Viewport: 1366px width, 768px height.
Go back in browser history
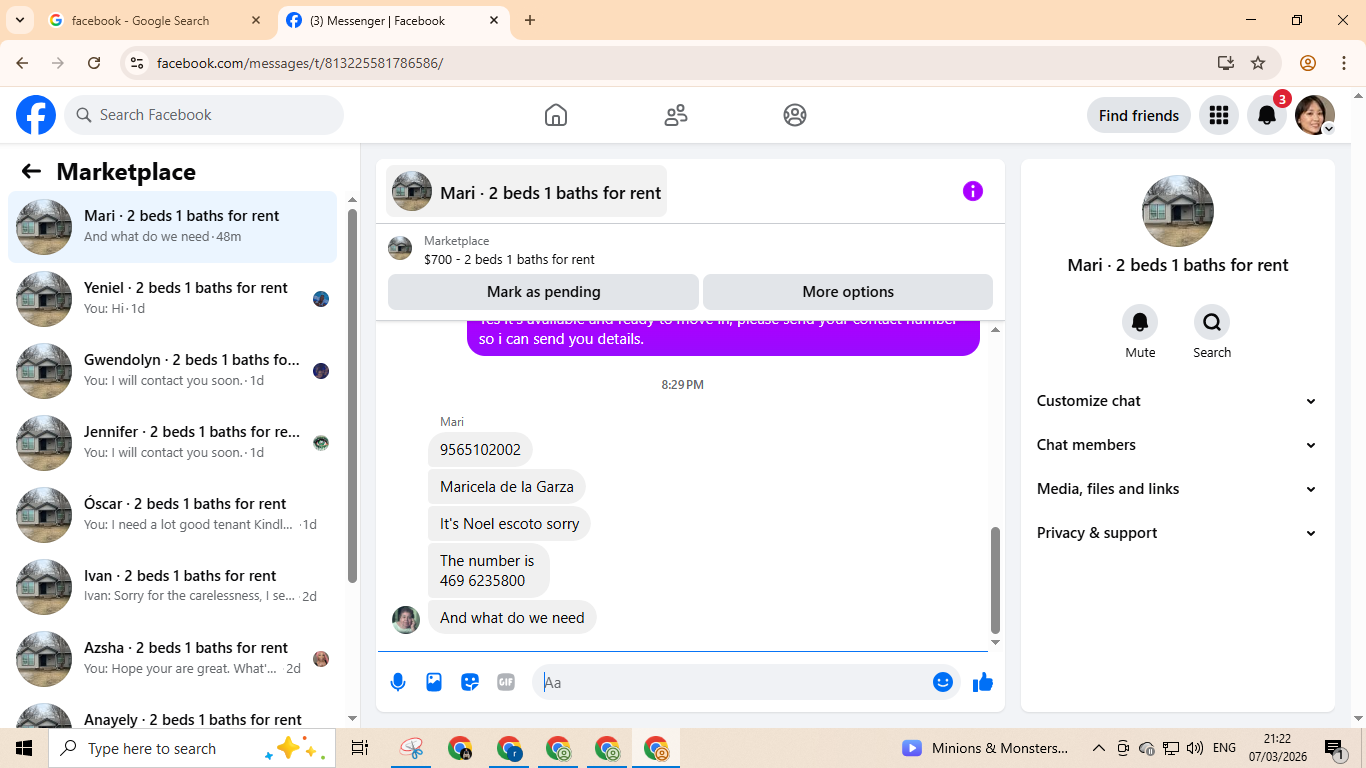22,63
